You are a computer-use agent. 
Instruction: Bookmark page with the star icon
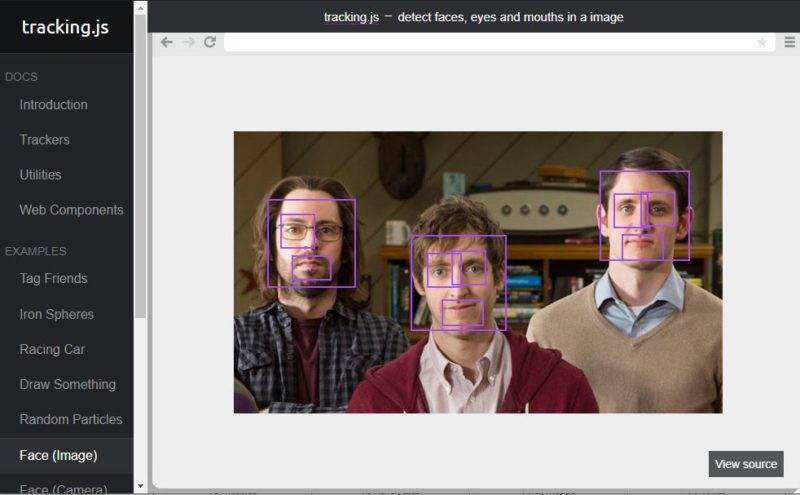[762, 42]
